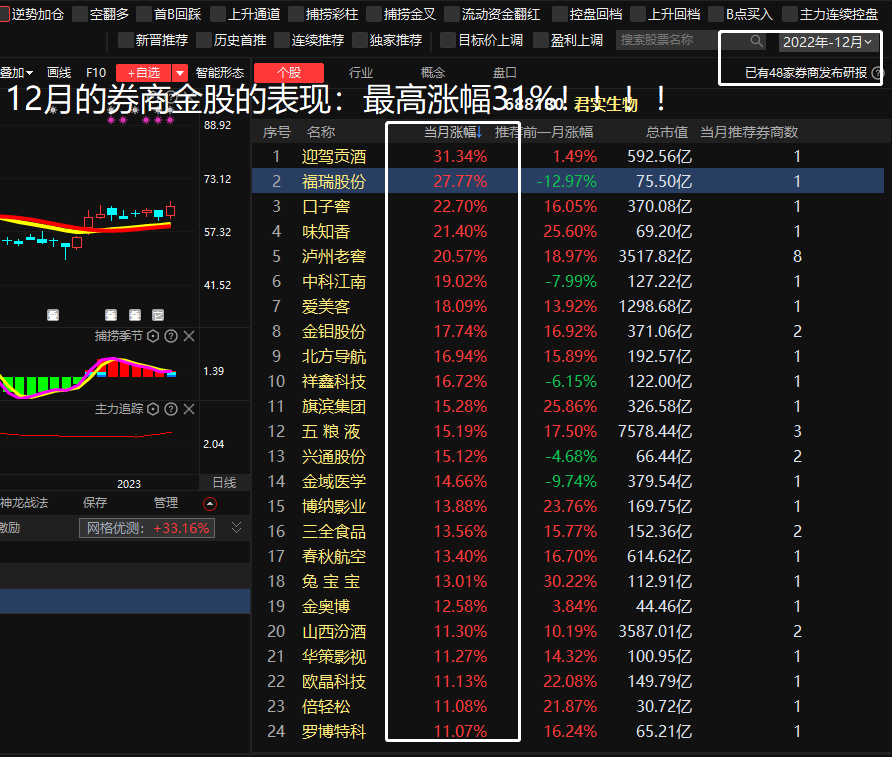Screen dimensions: 892x757
Task: Sort by 当月推荐券商数 column header
Action: point(749,133)
